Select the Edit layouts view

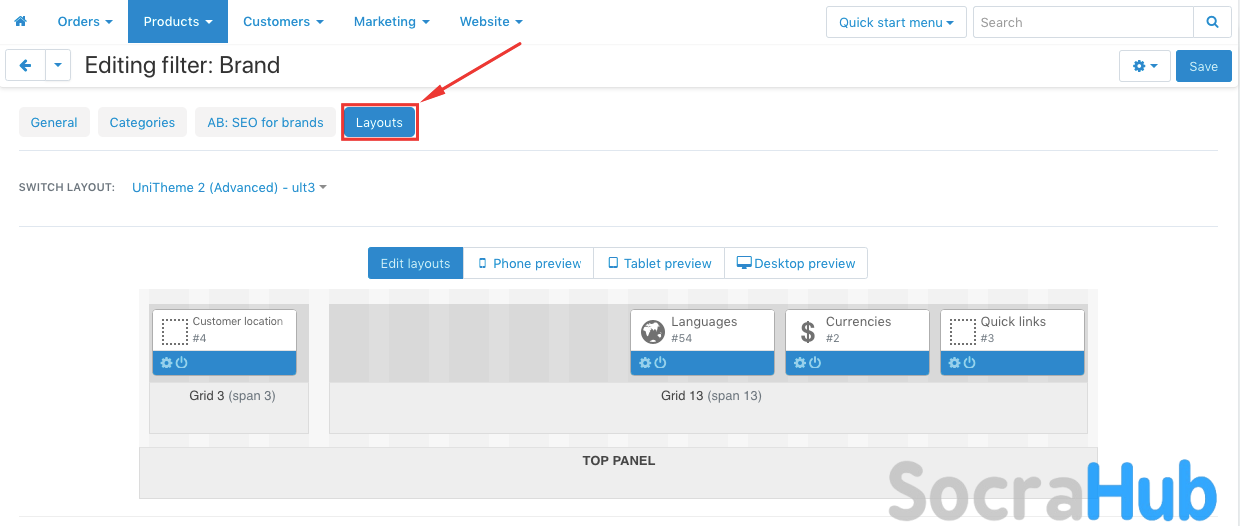coord(415,263)
